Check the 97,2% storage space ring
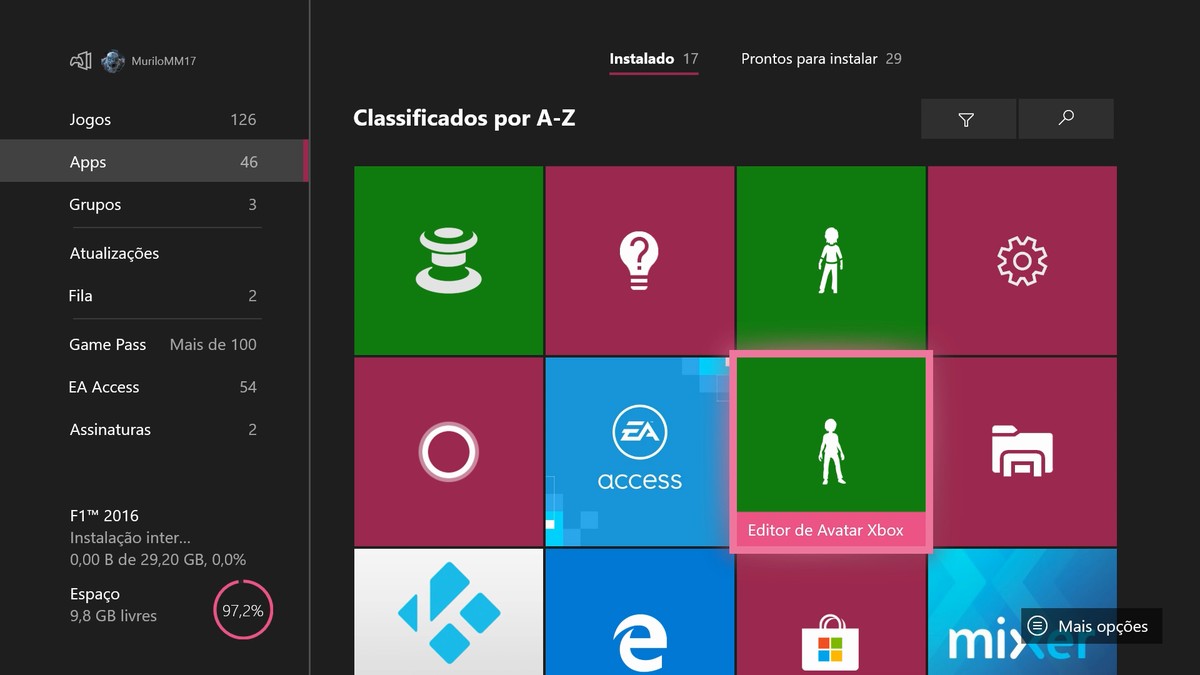The height and width of the screenshot is (675, 1200). pyautogui.click(x=243, y=610)
